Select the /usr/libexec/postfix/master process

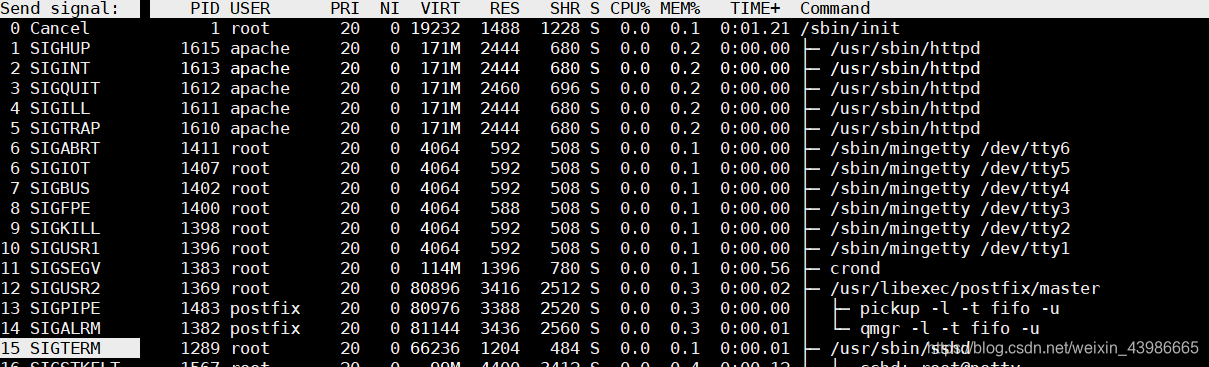[x=679, y=288]
